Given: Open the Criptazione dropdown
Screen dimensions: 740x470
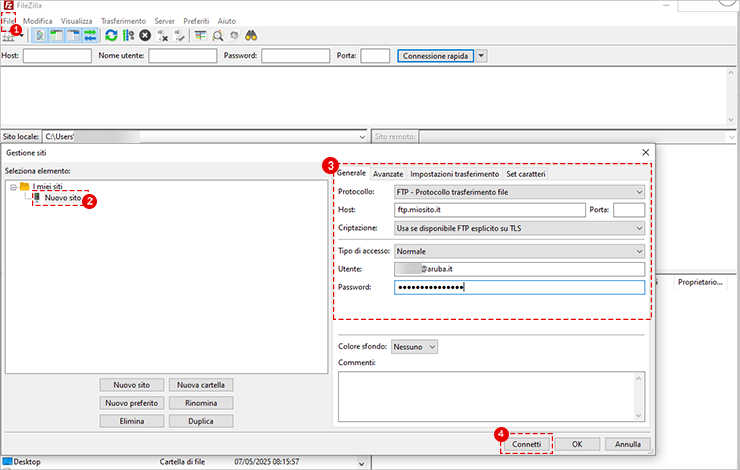Looking at the screenshot, I should (519, 228).
